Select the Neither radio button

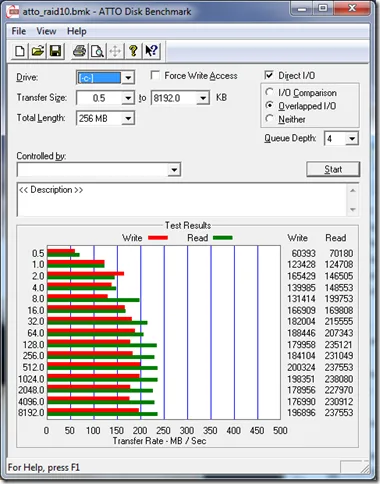coord(269,118)
